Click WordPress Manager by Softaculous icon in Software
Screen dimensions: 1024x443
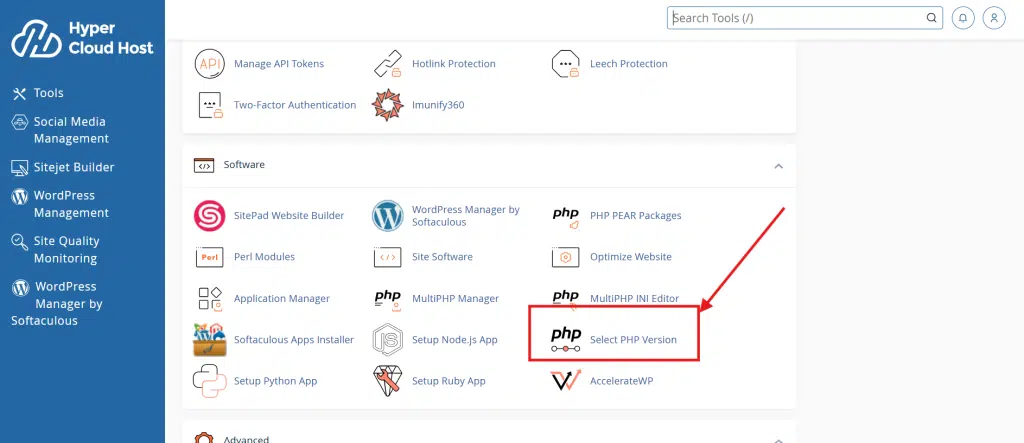click(388, 216)
